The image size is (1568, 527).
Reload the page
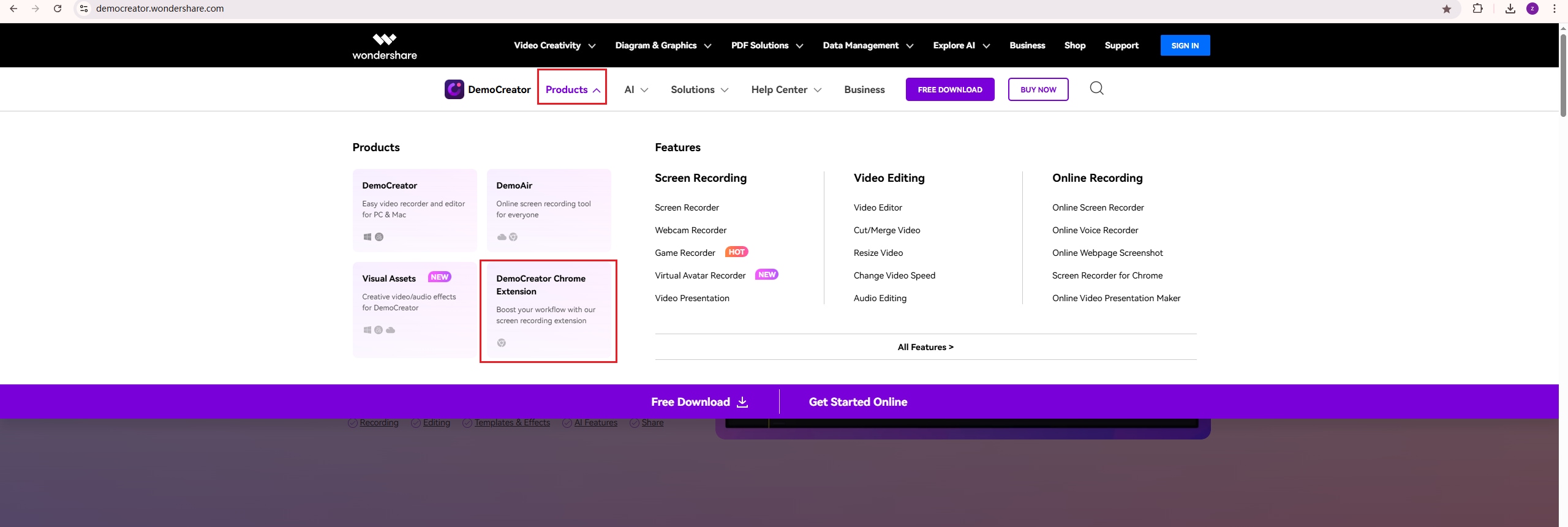58,9
